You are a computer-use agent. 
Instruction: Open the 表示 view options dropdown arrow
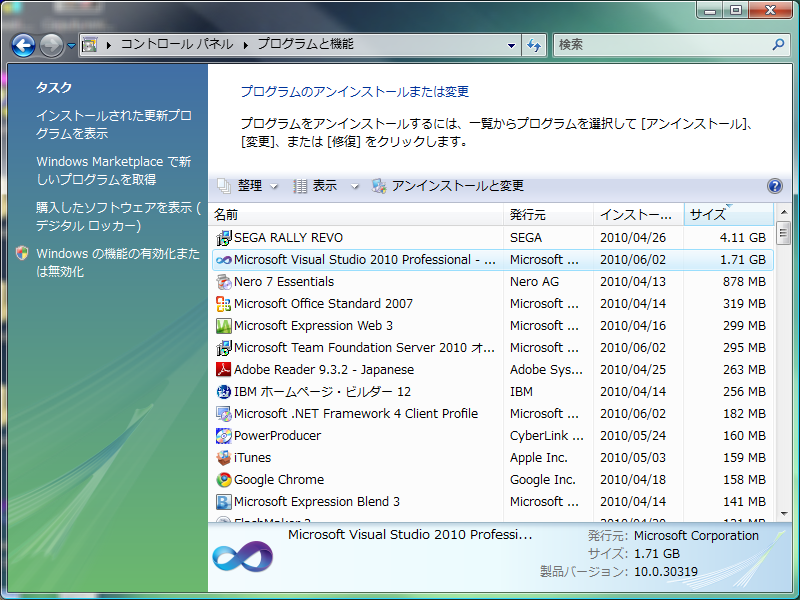pos(355,186)
